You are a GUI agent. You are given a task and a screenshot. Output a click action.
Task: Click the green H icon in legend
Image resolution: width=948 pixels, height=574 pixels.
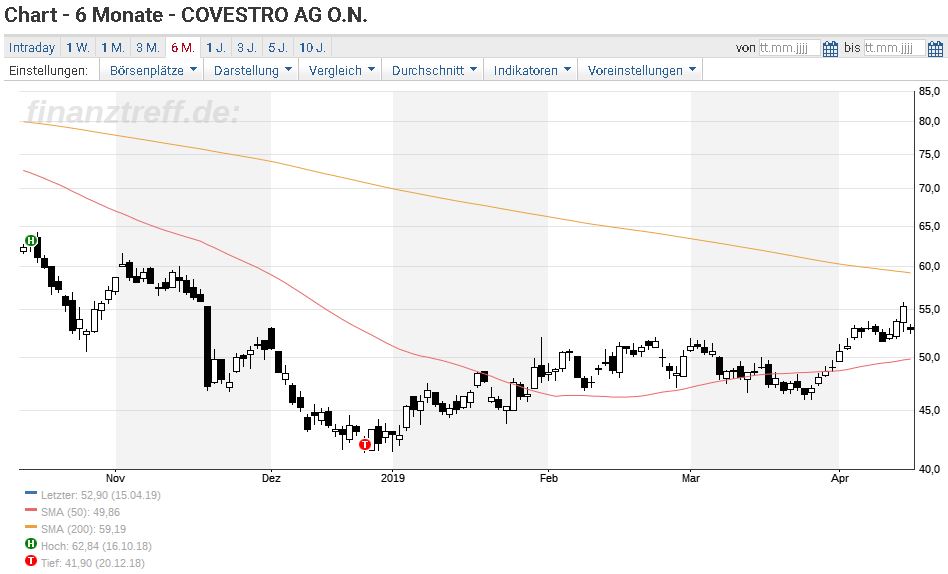coord(31,544)
